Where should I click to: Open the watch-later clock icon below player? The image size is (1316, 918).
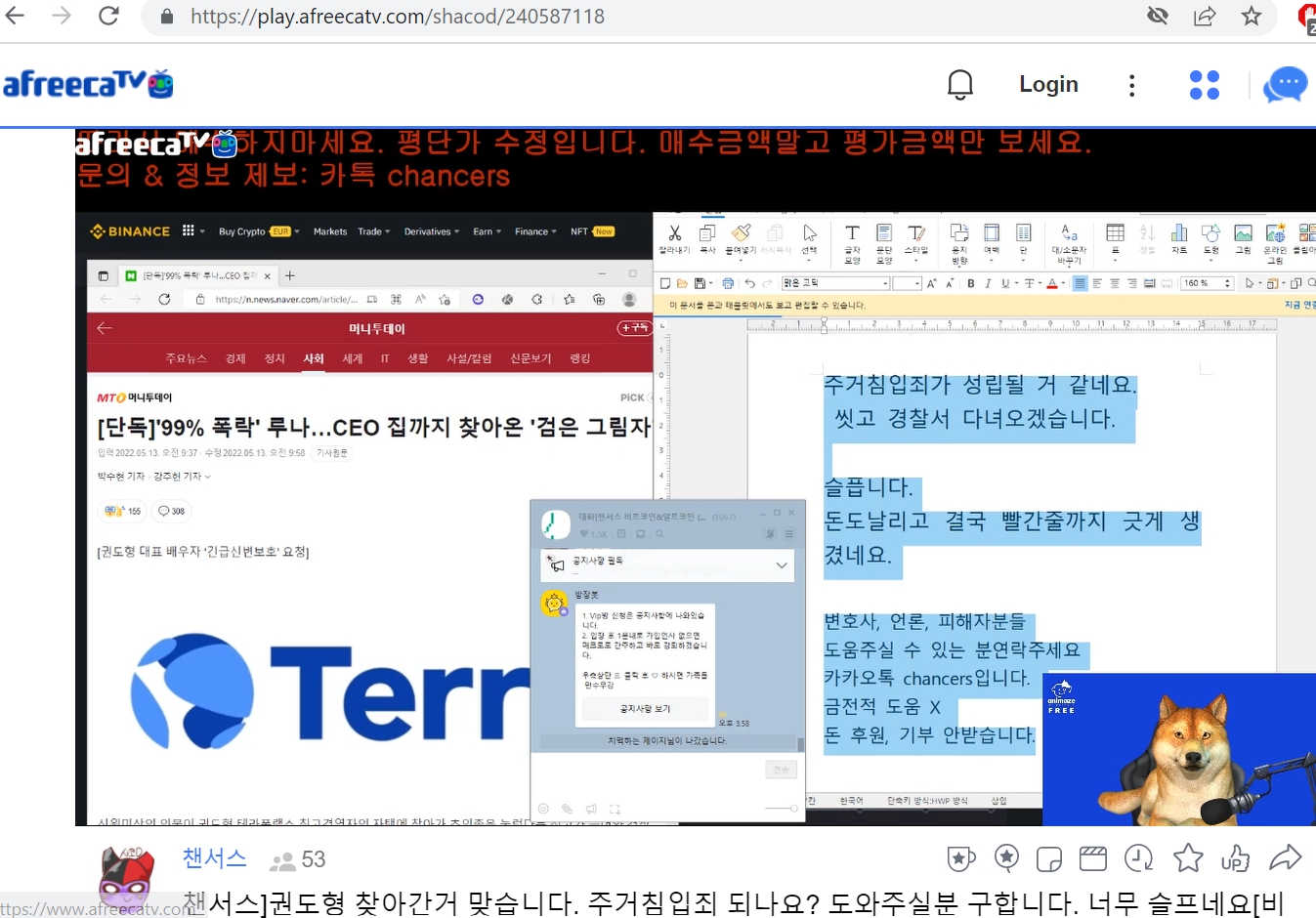(1138, 858)
